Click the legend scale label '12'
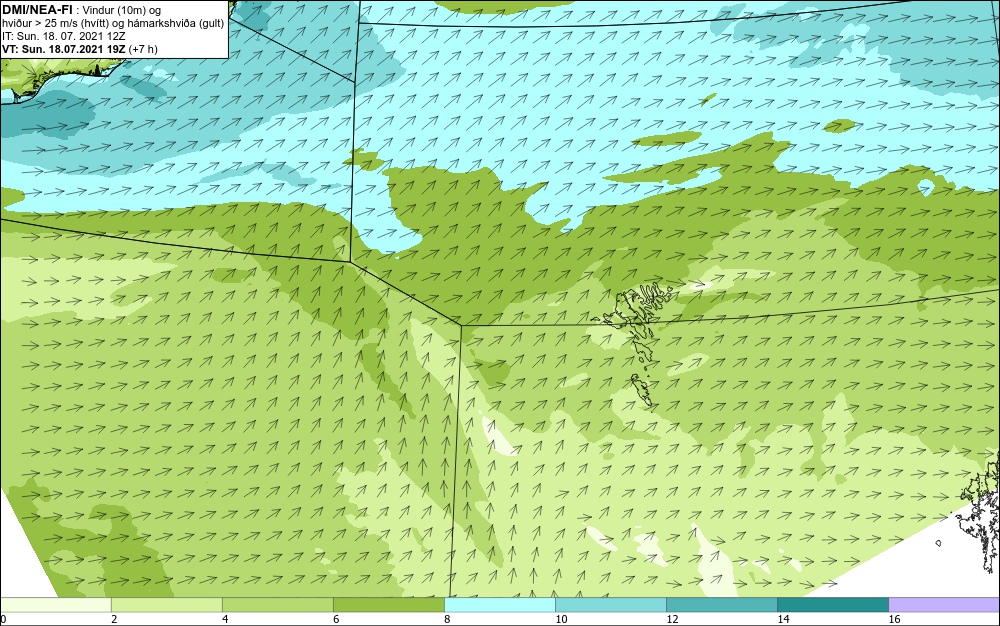 [672, 619]
